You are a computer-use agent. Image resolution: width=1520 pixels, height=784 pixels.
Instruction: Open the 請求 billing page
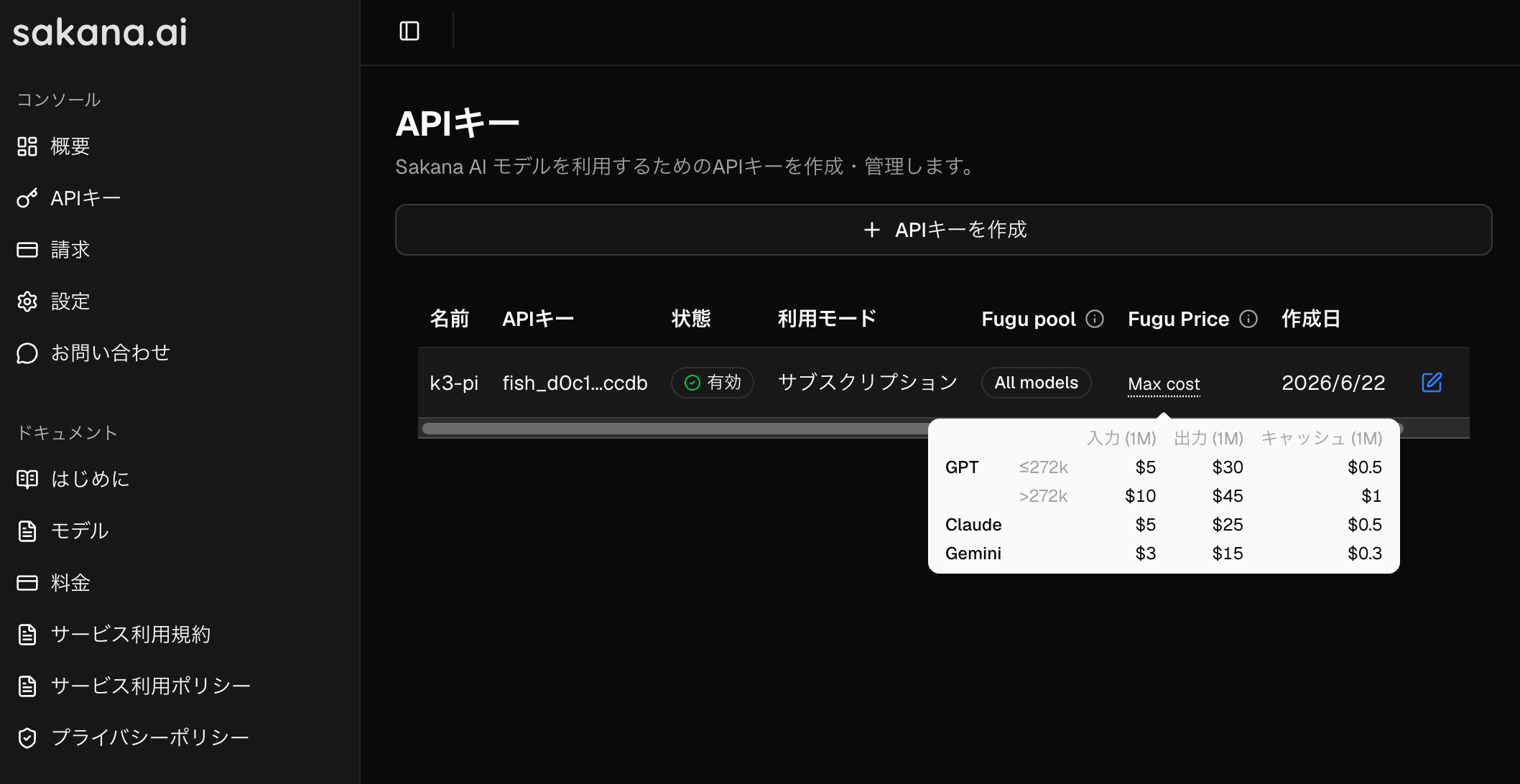coord(70,250)
